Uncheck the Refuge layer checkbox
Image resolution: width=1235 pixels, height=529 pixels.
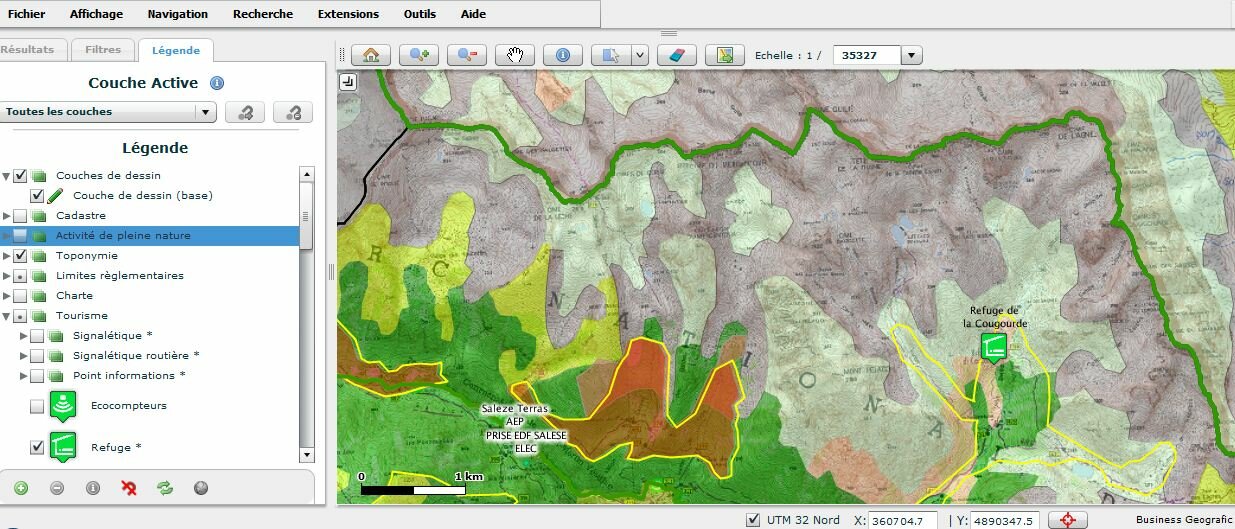tap(37, 447)
